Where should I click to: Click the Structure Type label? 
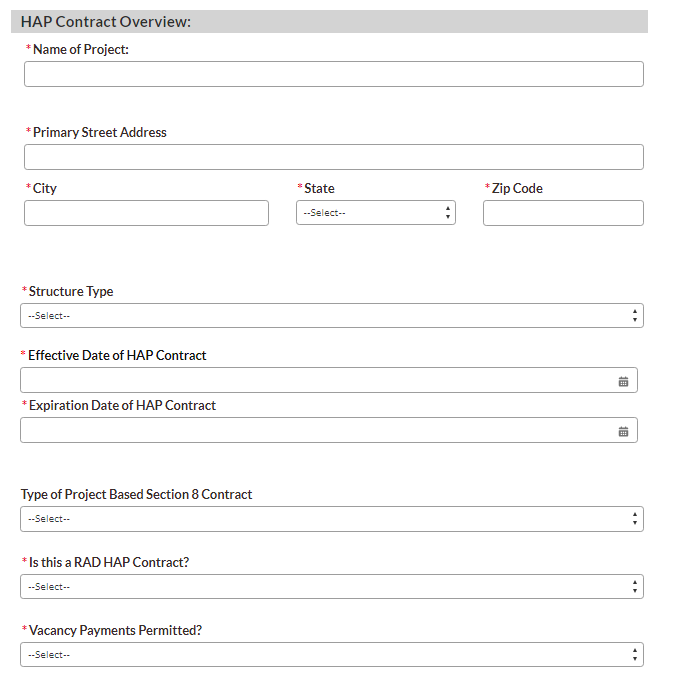point(71,292)
